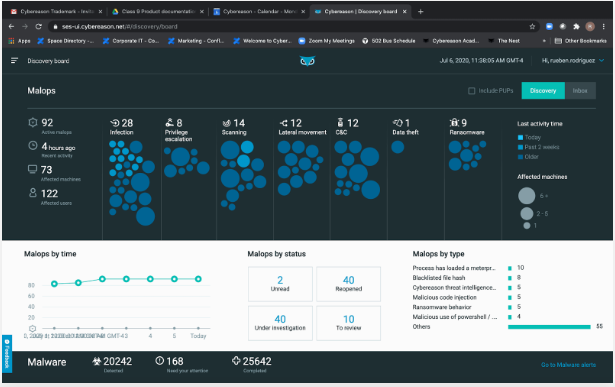Screen dimensions: 615x387
Task: Click the Cybereason owl logo
Action: (307, 61)
